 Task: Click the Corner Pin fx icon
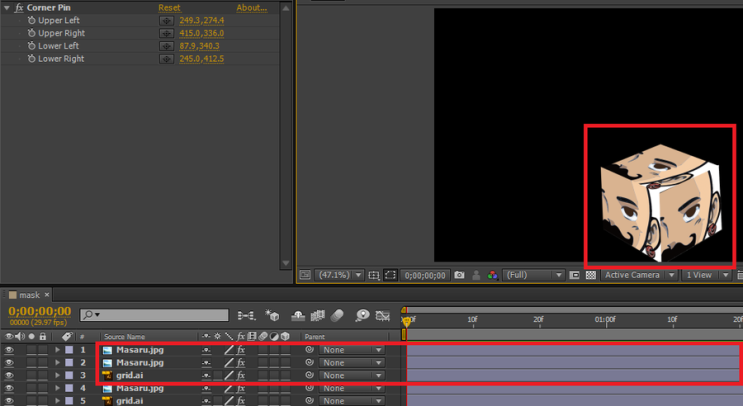19,8
